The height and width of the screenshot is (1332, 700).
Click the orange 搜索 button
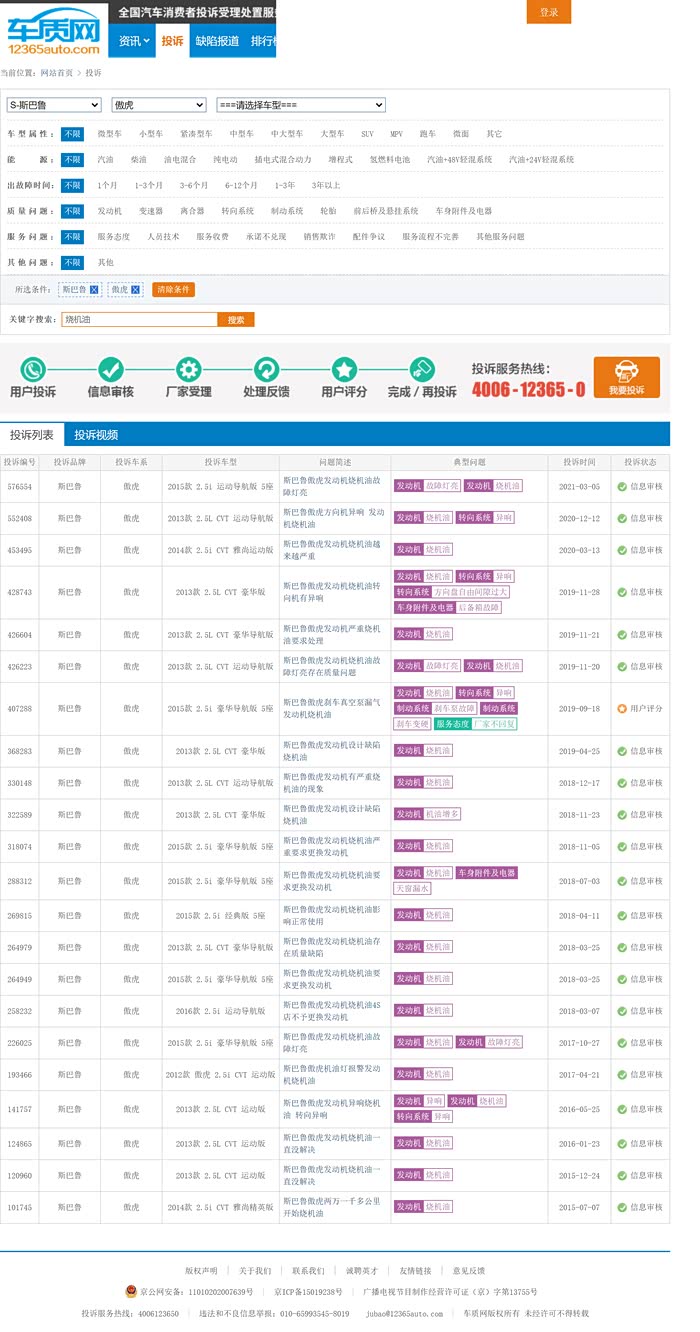236,320
